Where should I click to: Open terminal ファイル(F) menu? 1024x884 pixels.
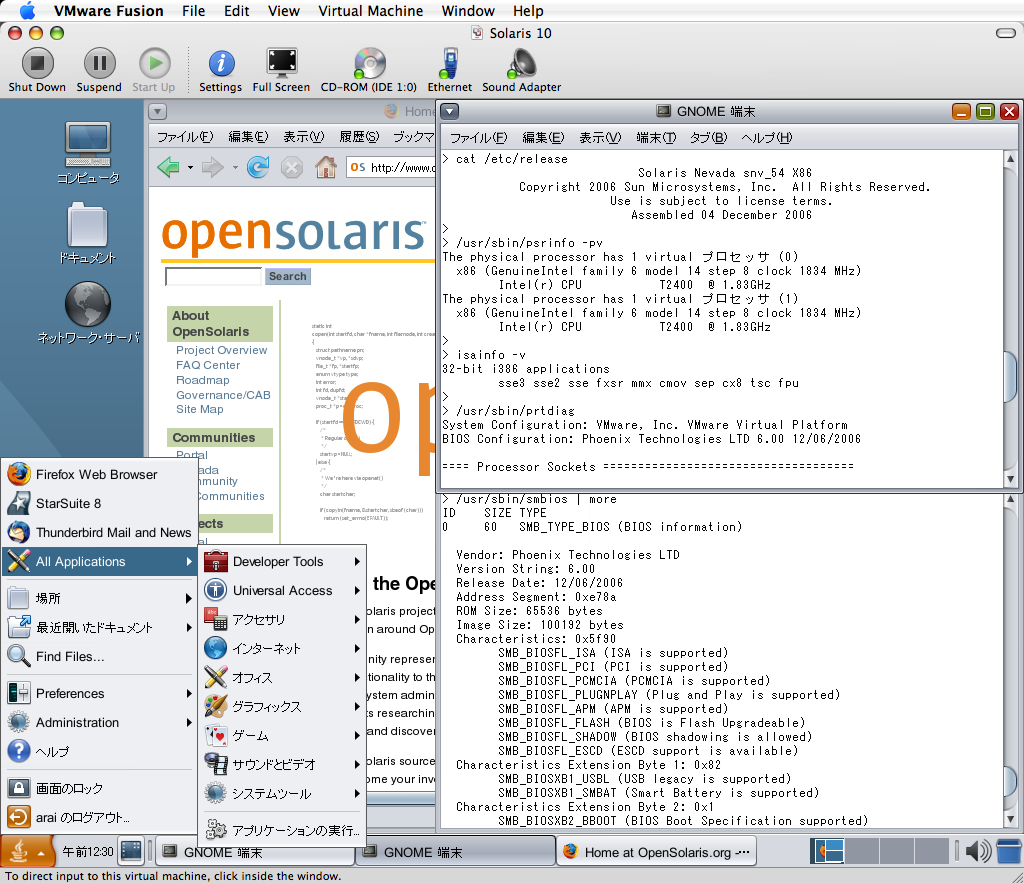478,138
